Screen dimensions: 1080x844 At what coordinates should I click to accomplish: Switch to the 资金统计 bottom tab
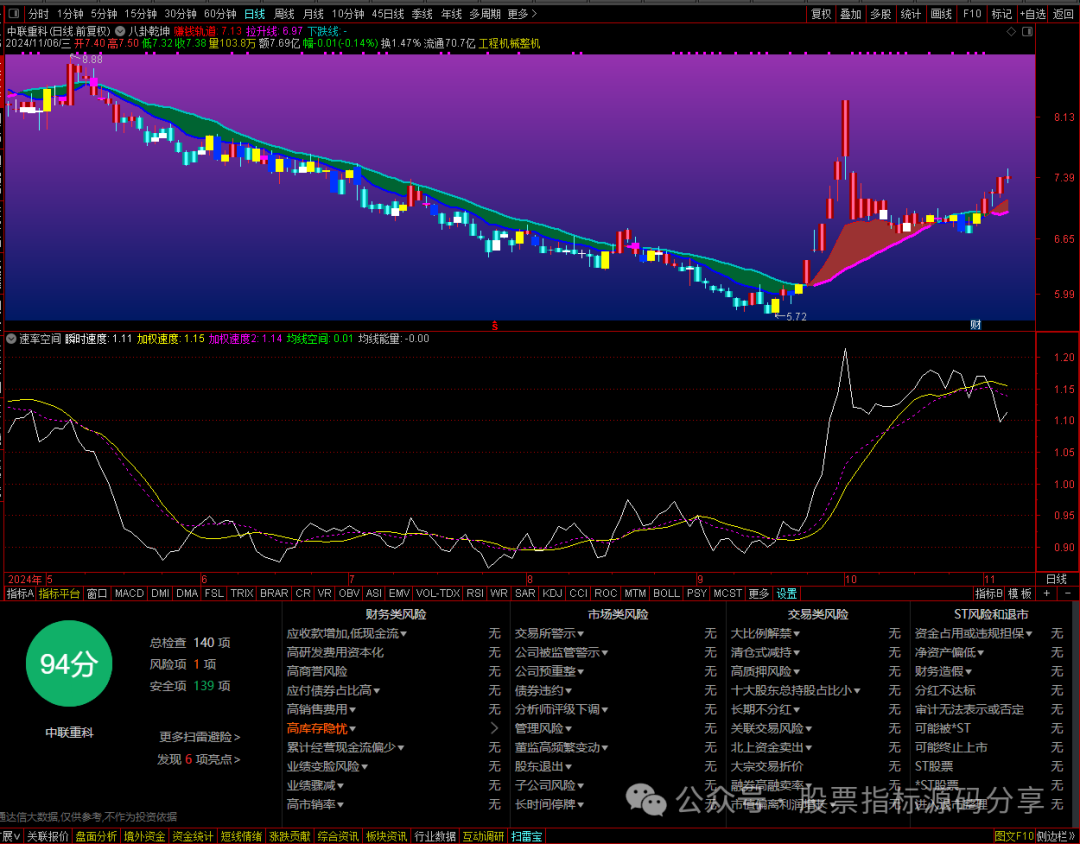pyautogui.click(x=192, y=836)
